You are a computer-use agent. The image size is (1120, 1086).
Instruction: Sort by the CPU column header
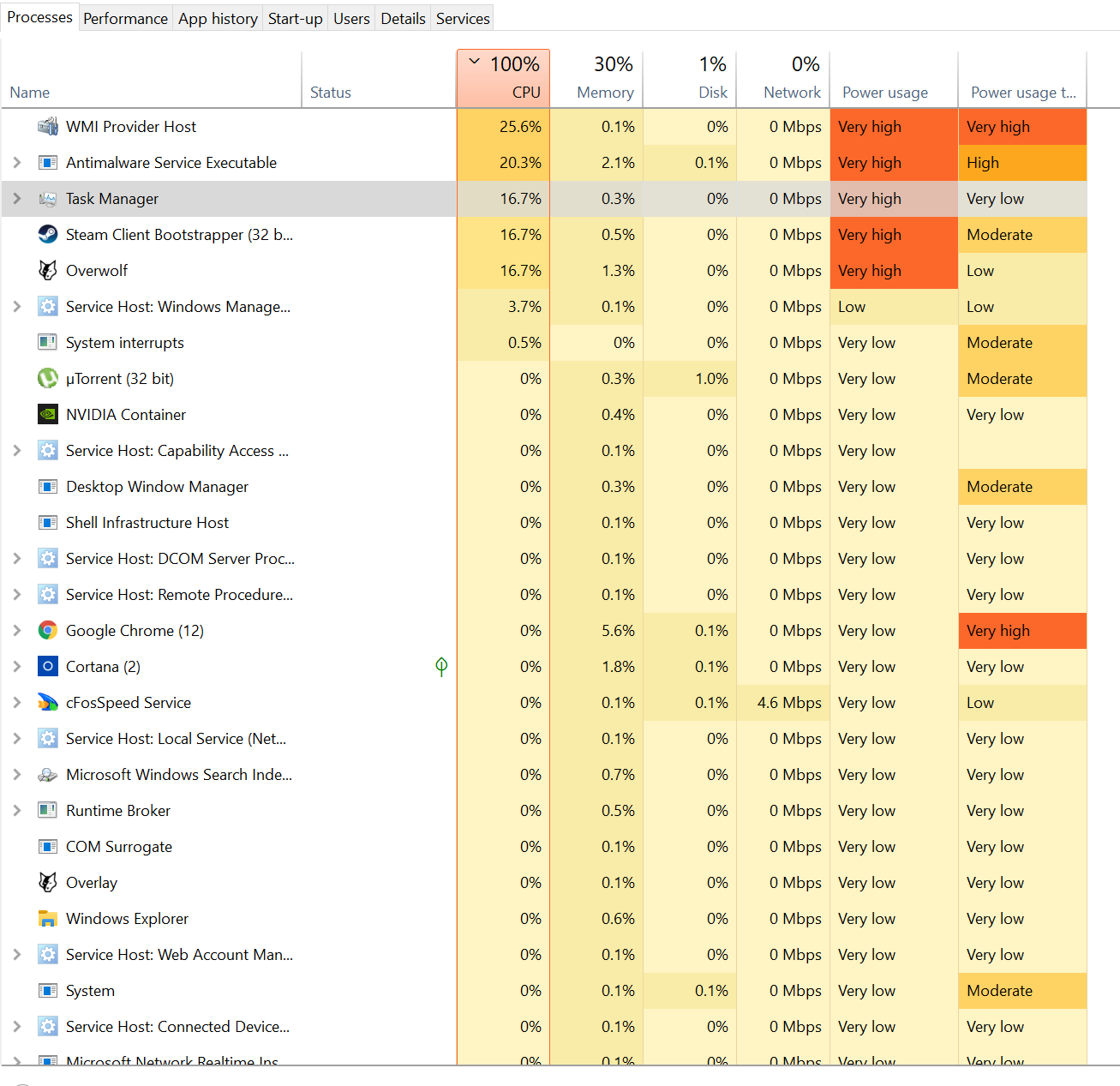click(503, 79)
